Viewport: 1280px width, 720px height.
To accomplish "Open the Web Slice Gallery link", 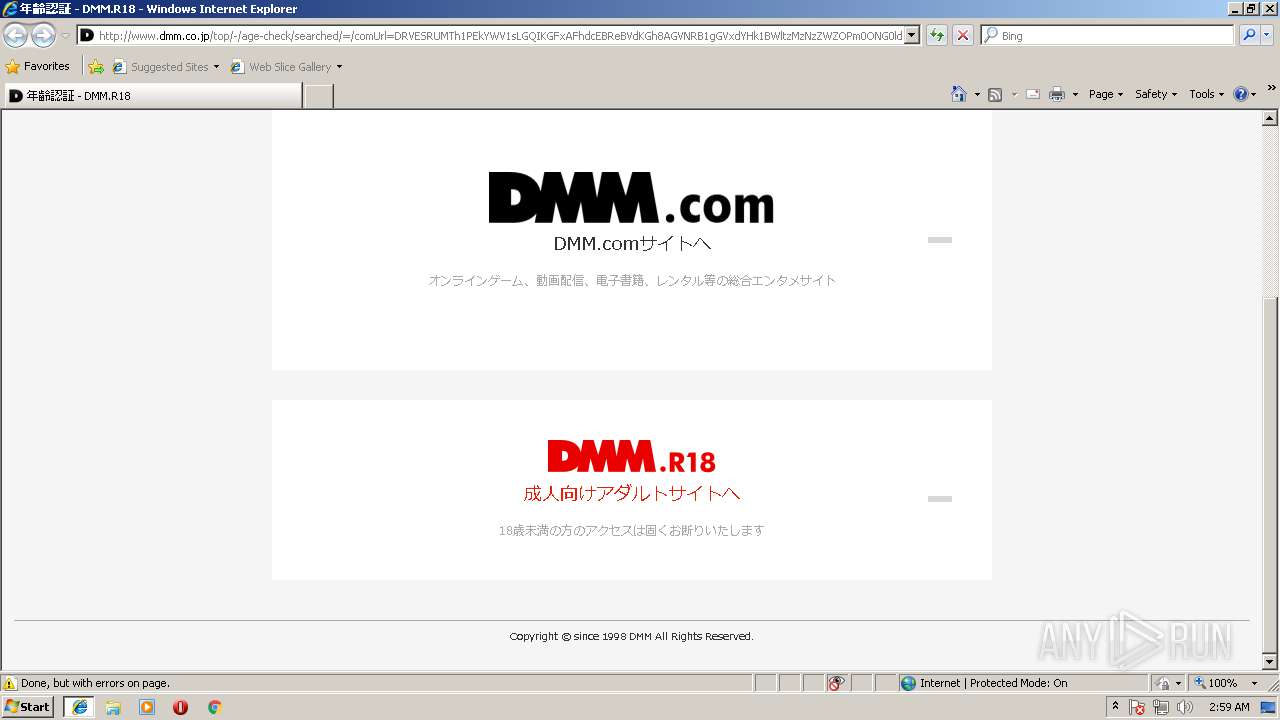I will pyautogui.click(x=286, y=67).
